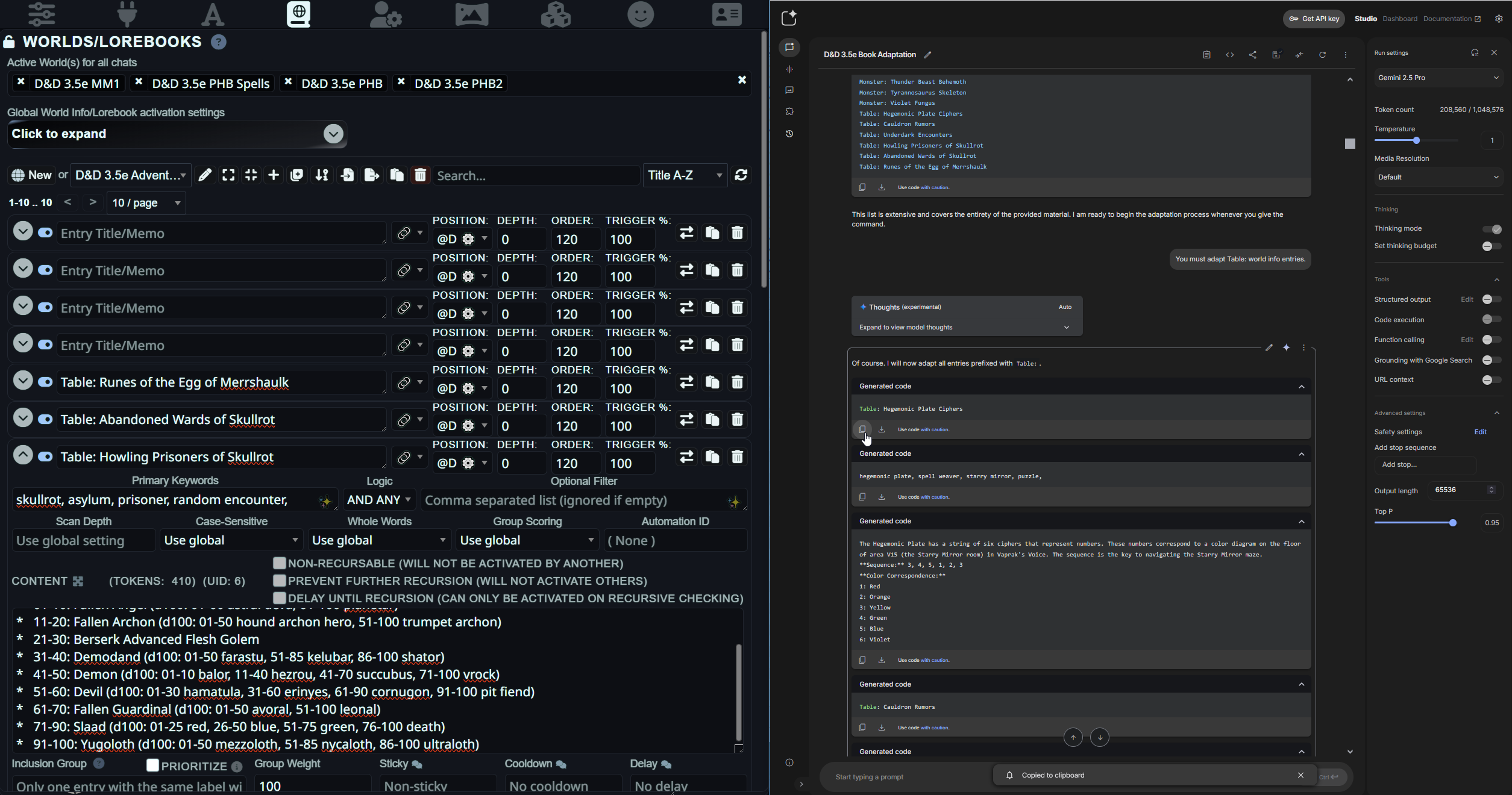Open the D&D 3.5e Advent... lorebook selector
The width and height of the screenshot is (1512, 795).
click(x=131, y=175)
